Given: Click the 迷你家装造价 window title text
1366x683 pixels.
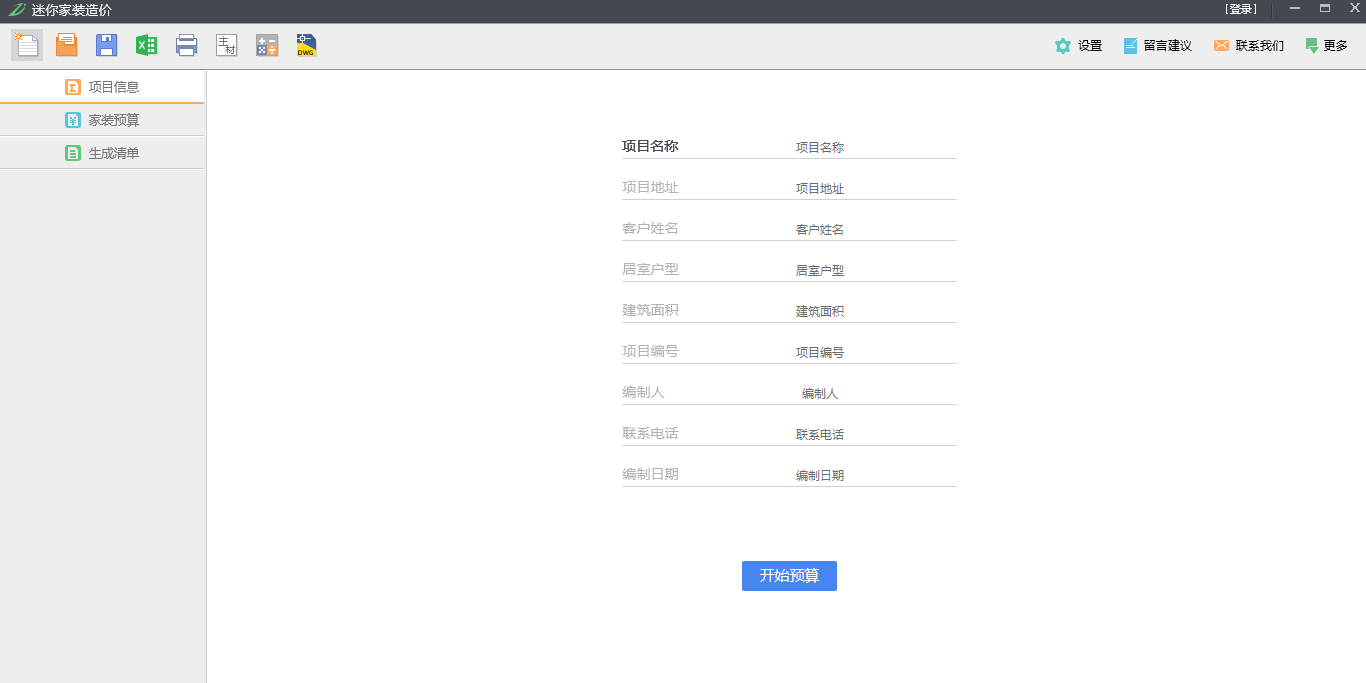Looking at the screenshot, I should point(72,10).
